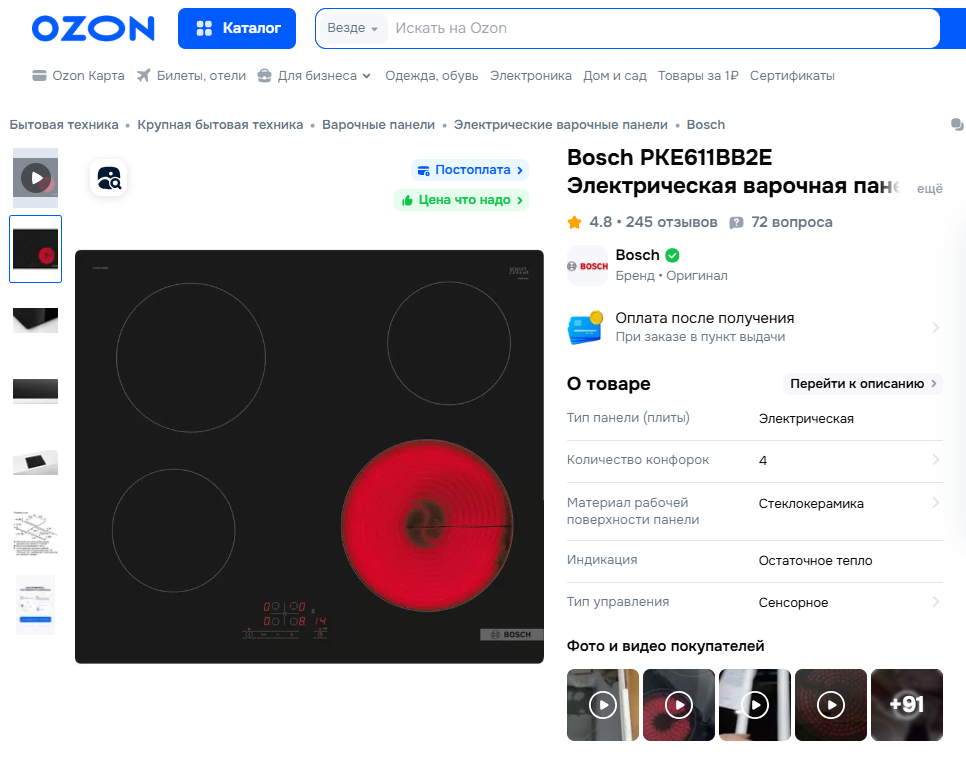The image size is (966, 764).
Task: Open the image search icon on photo
Action: [x=108, y=178]
